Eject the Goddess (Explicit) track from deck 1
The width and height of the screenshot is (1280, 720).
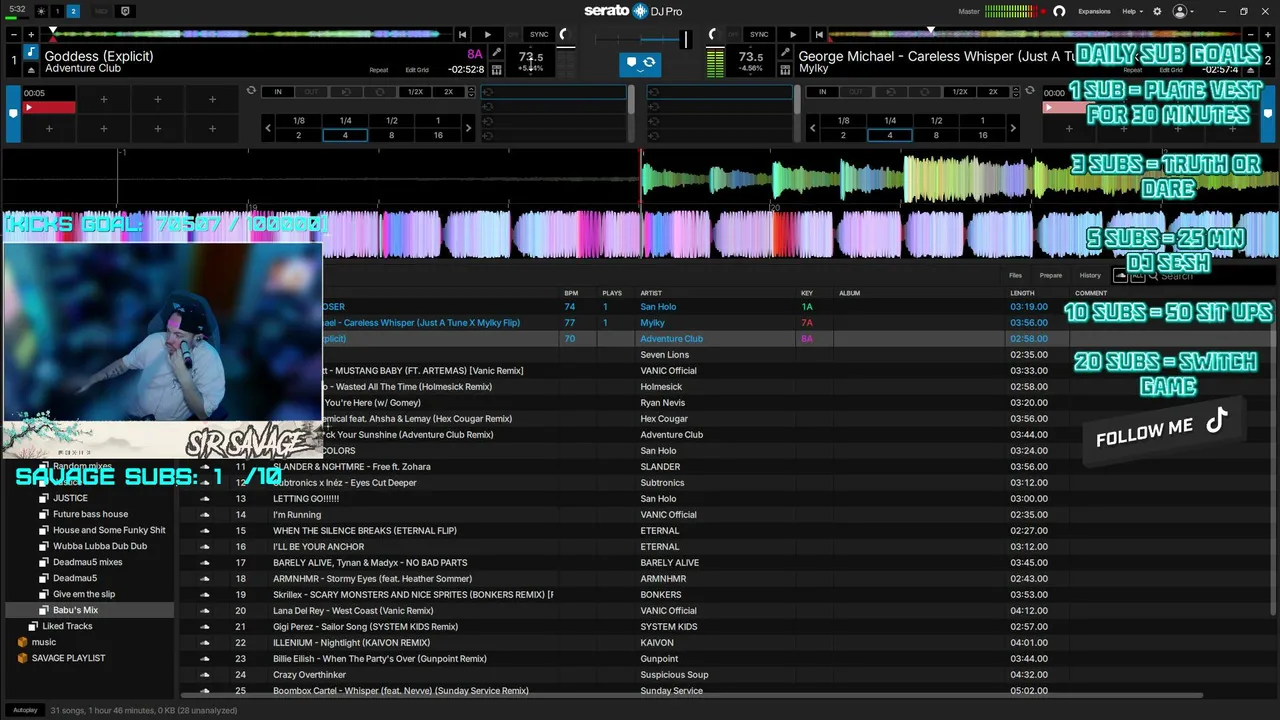click(31, 70)
